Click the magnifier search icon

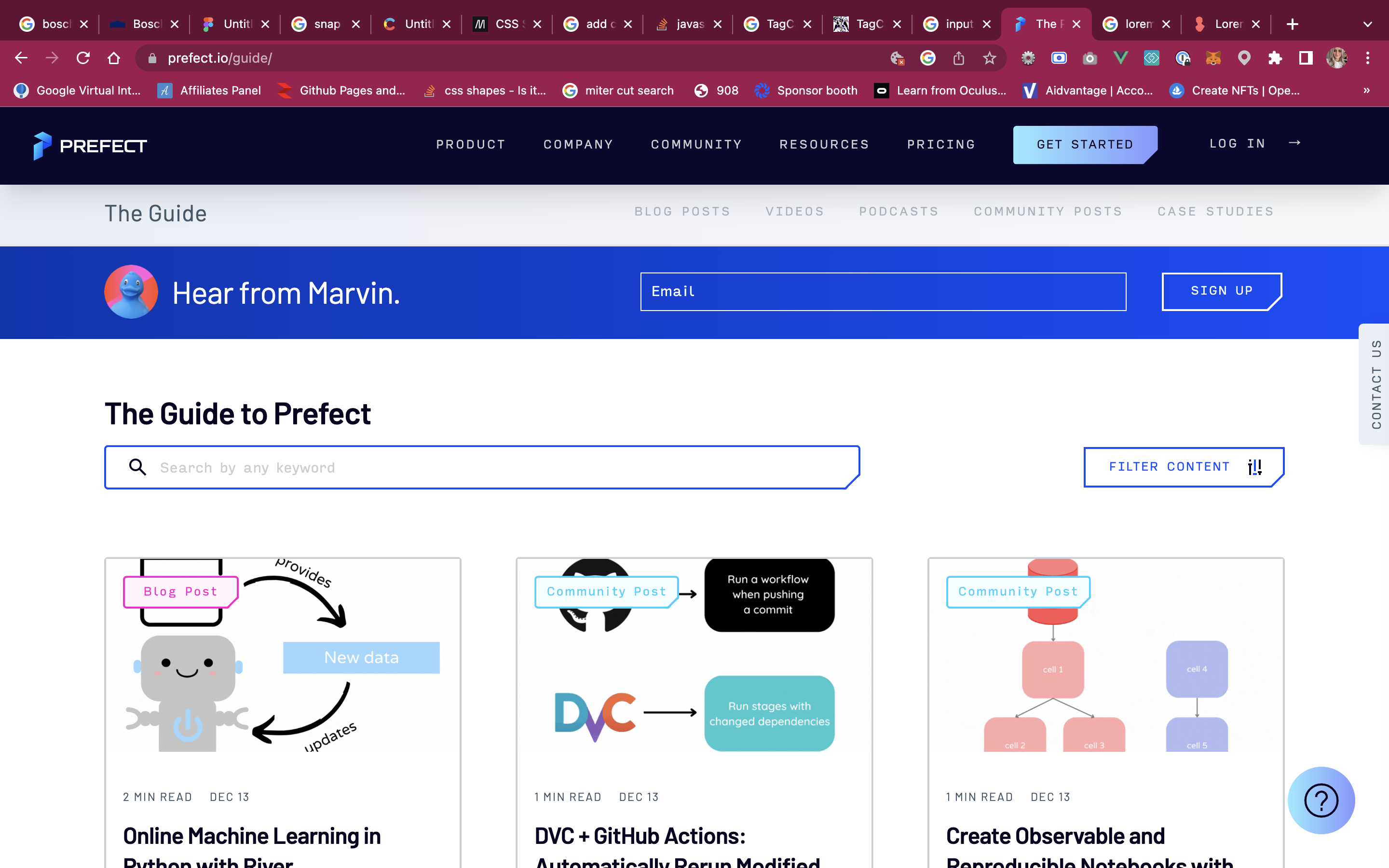137,467
